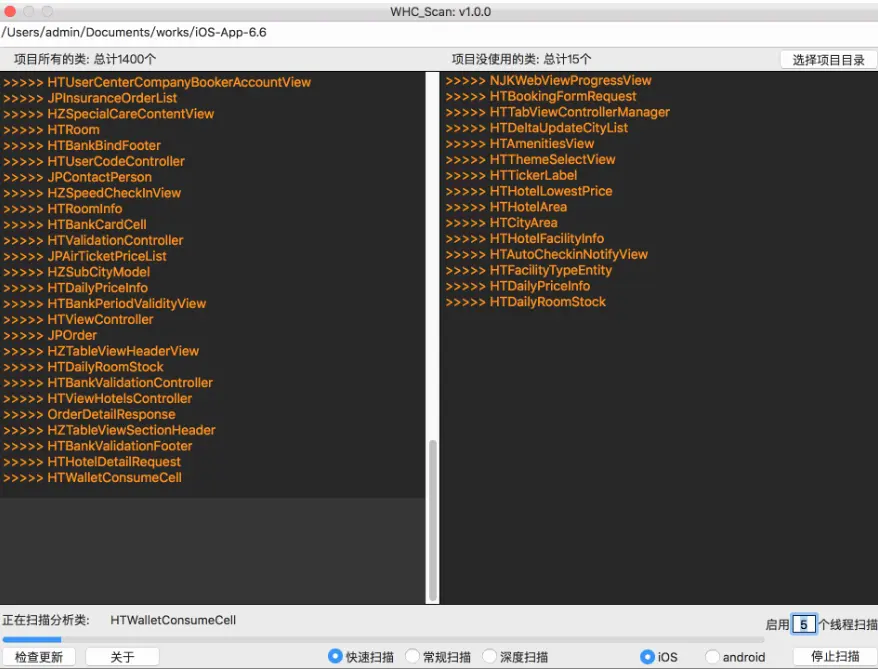The width and height of the screenshot is (878, 669).
Task: Click the thread count input field
Action: [x=805, y=622]
